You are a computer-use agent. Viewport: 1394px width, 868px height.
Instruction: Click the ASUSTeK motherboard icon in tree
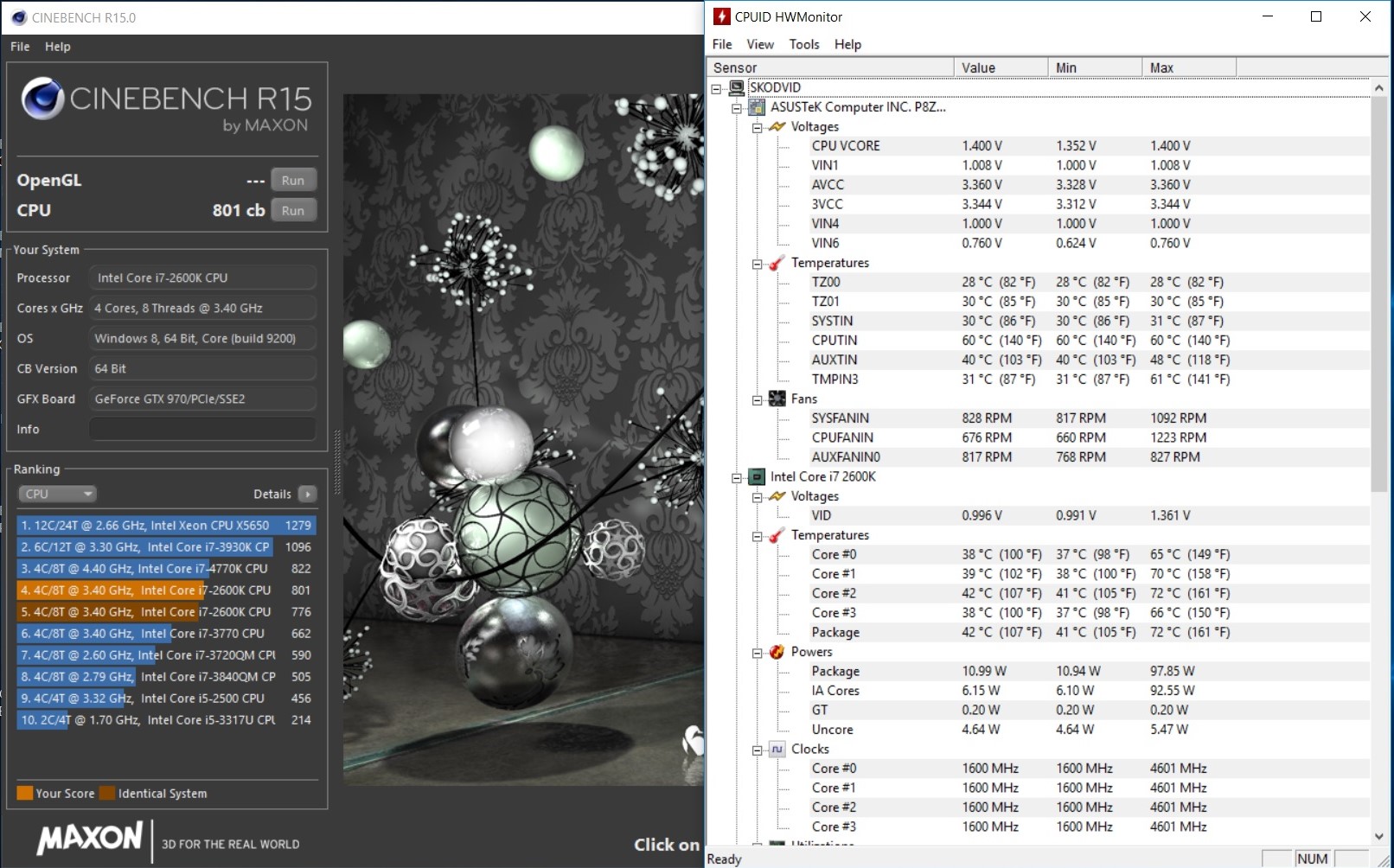(x=757, y=107)
